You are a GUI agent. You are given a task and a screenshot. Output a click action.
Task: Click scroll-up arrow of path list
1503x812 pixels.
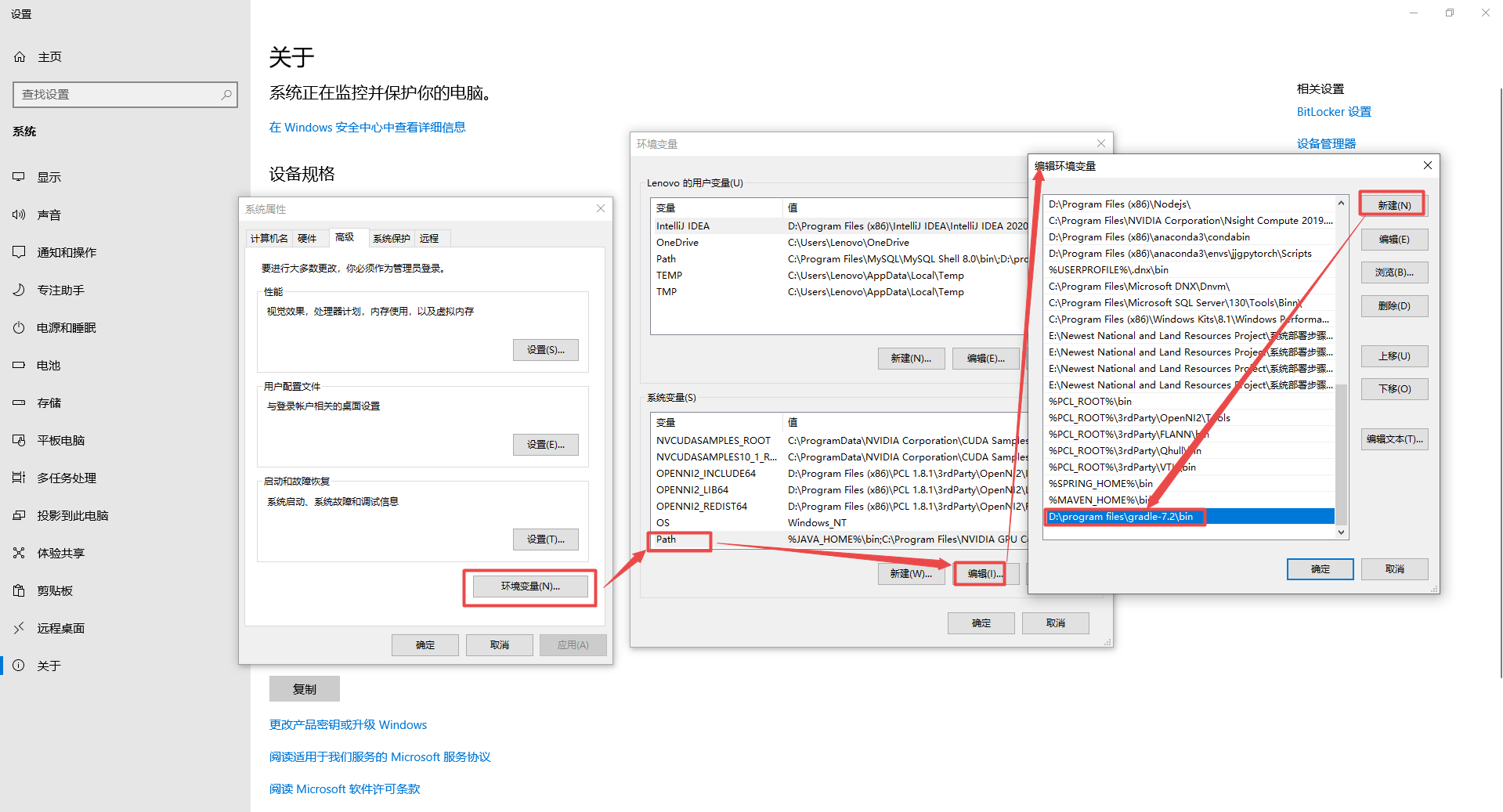click(x=1342, y=203)
